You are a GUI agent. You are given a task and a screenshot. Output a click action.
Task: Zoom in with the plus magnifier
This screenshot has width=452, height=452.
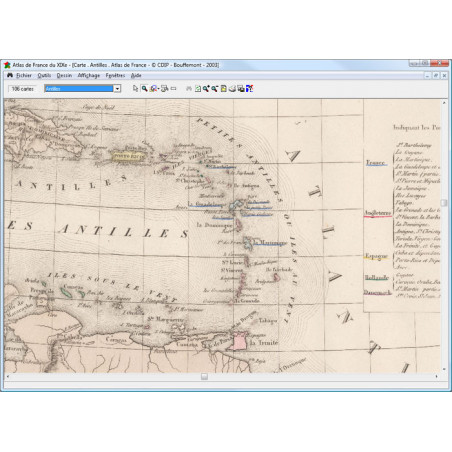tap(206, 89)
